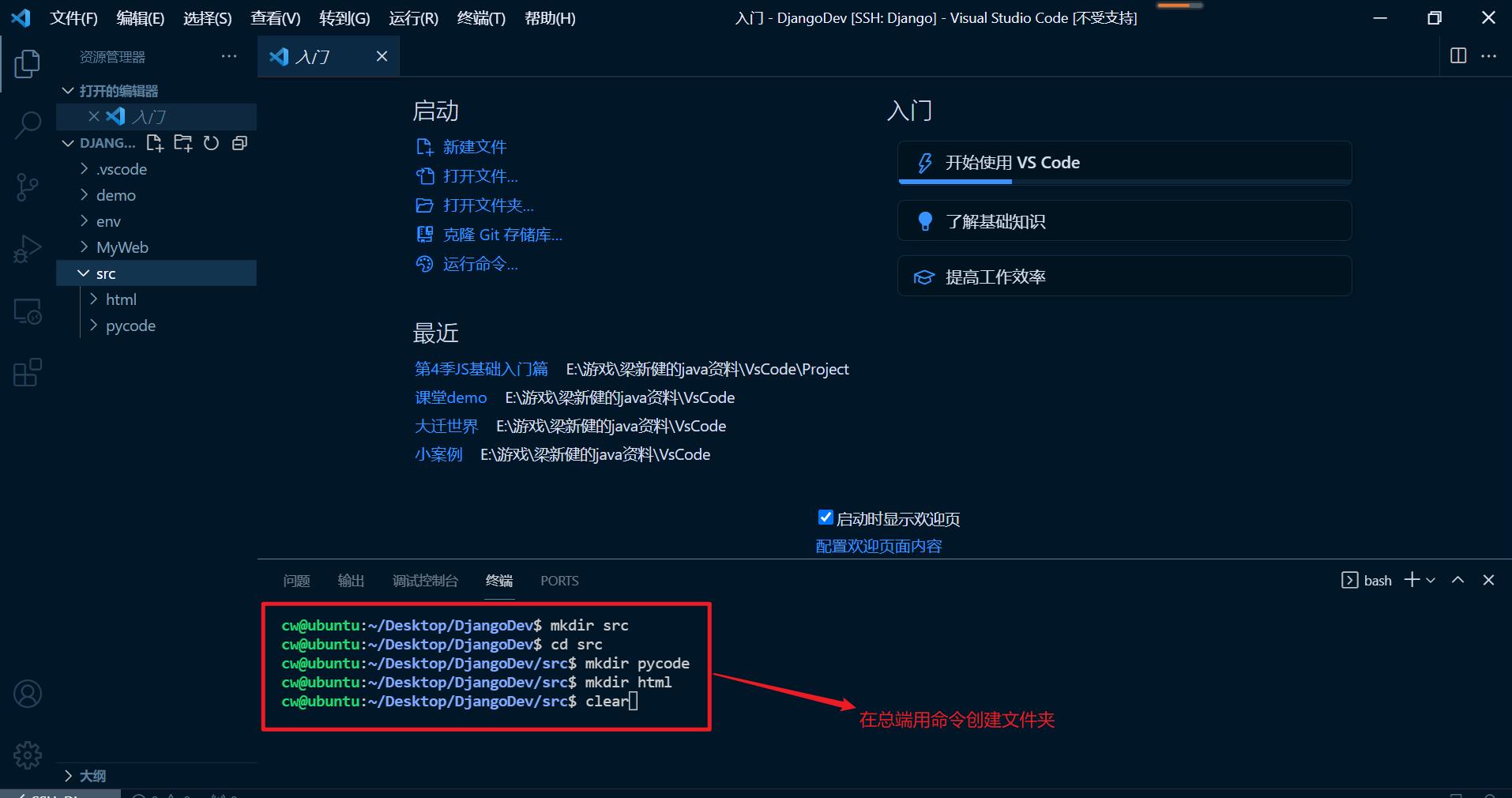
Task: Expand the .vscode folder
Action: [156, 169]
